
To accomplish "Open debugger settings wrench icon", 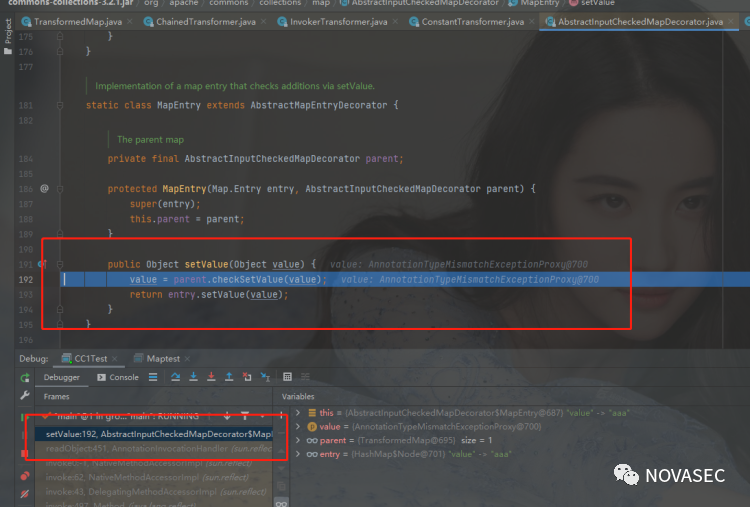I will point(25,396).
